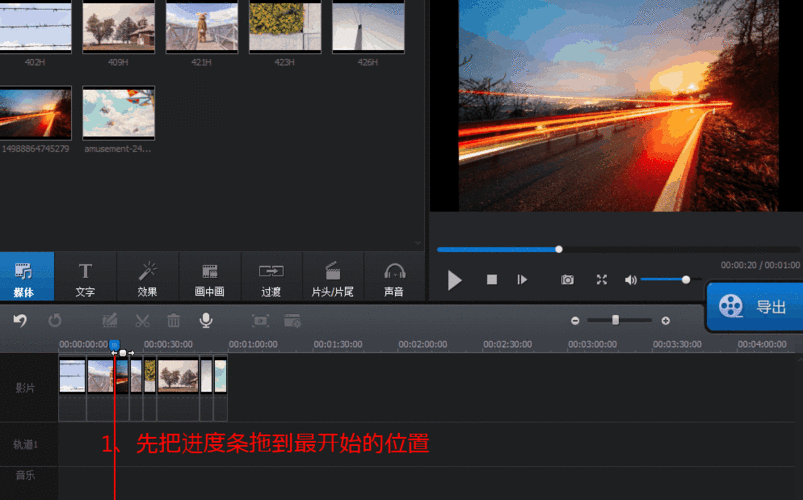Select the scissors split tool
The height and width of the screenshot is (500, 803).
click(142, 320)
